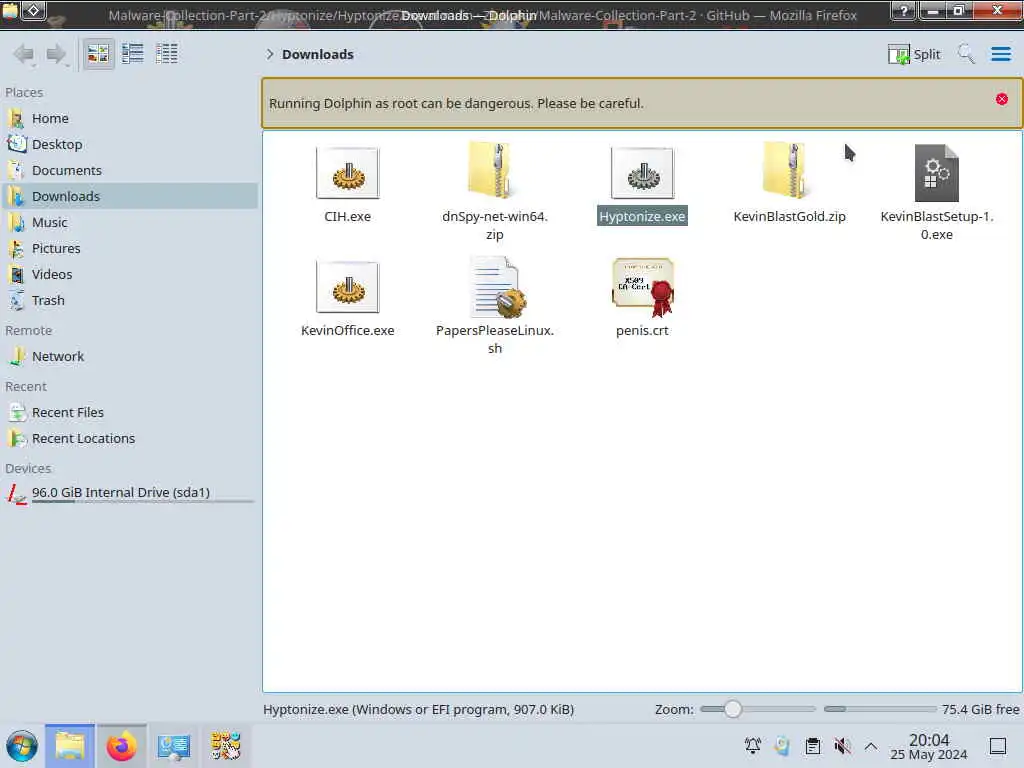This screenshot has height=768, width=1024.
Task: Go back in Dolphin navigation
Action: click(24, 54)
